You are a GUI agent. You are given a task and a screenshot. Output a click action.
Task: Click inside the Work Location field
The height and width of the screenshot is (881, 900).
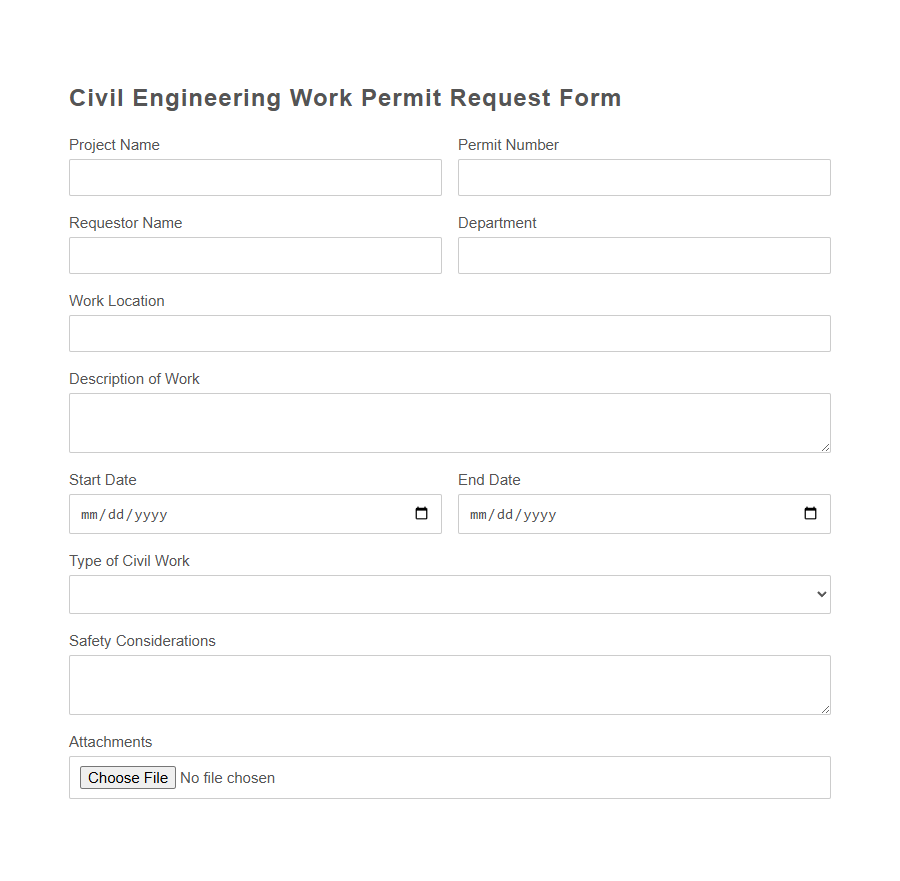pos(450,333)
